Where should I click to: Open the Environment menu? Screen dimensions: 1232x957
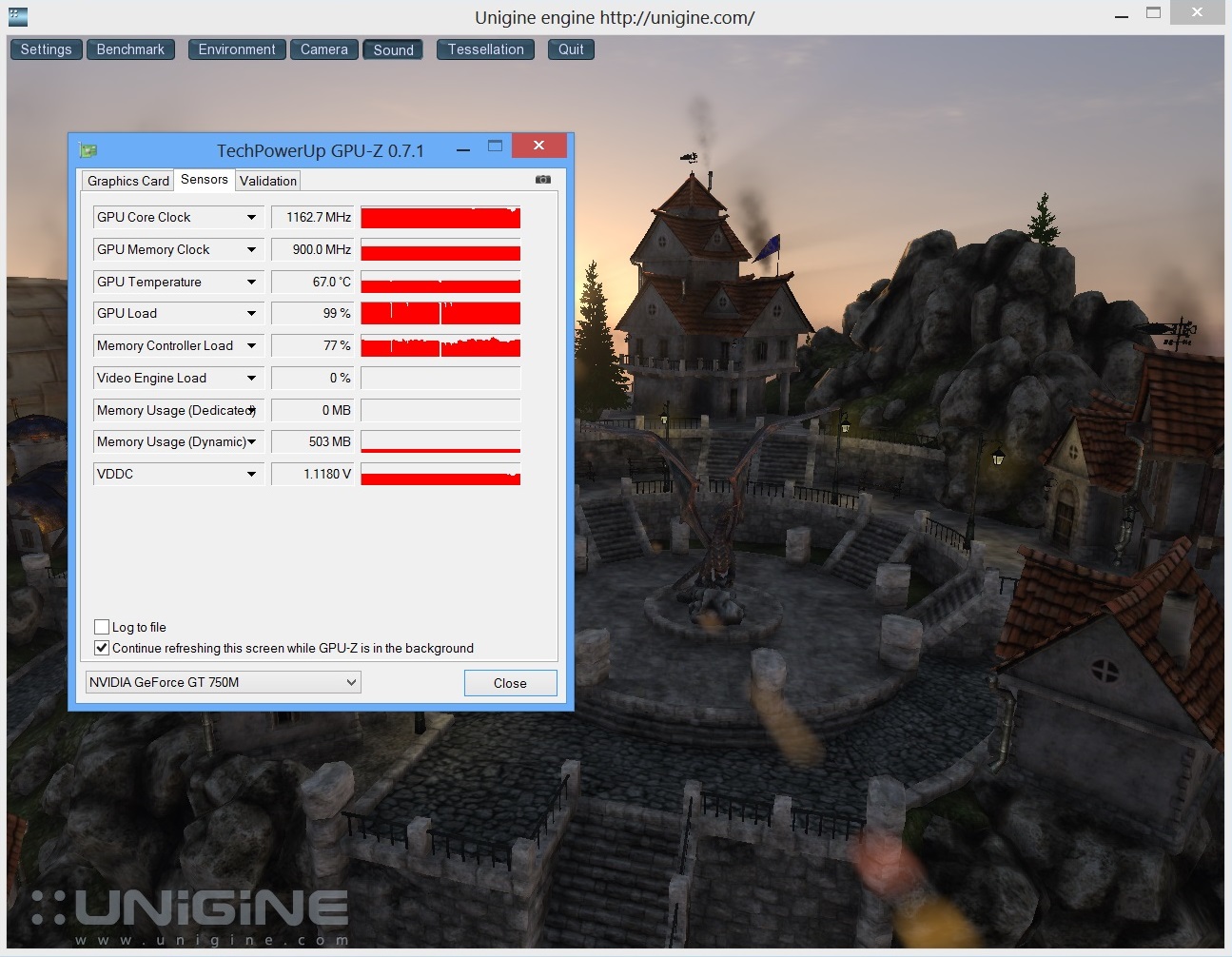(x=237, y=49)
